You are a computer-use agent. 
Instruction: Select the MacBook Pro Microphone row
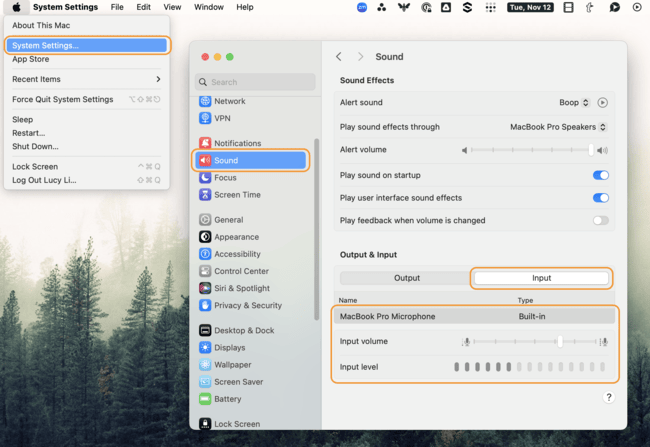pos(474,316)
